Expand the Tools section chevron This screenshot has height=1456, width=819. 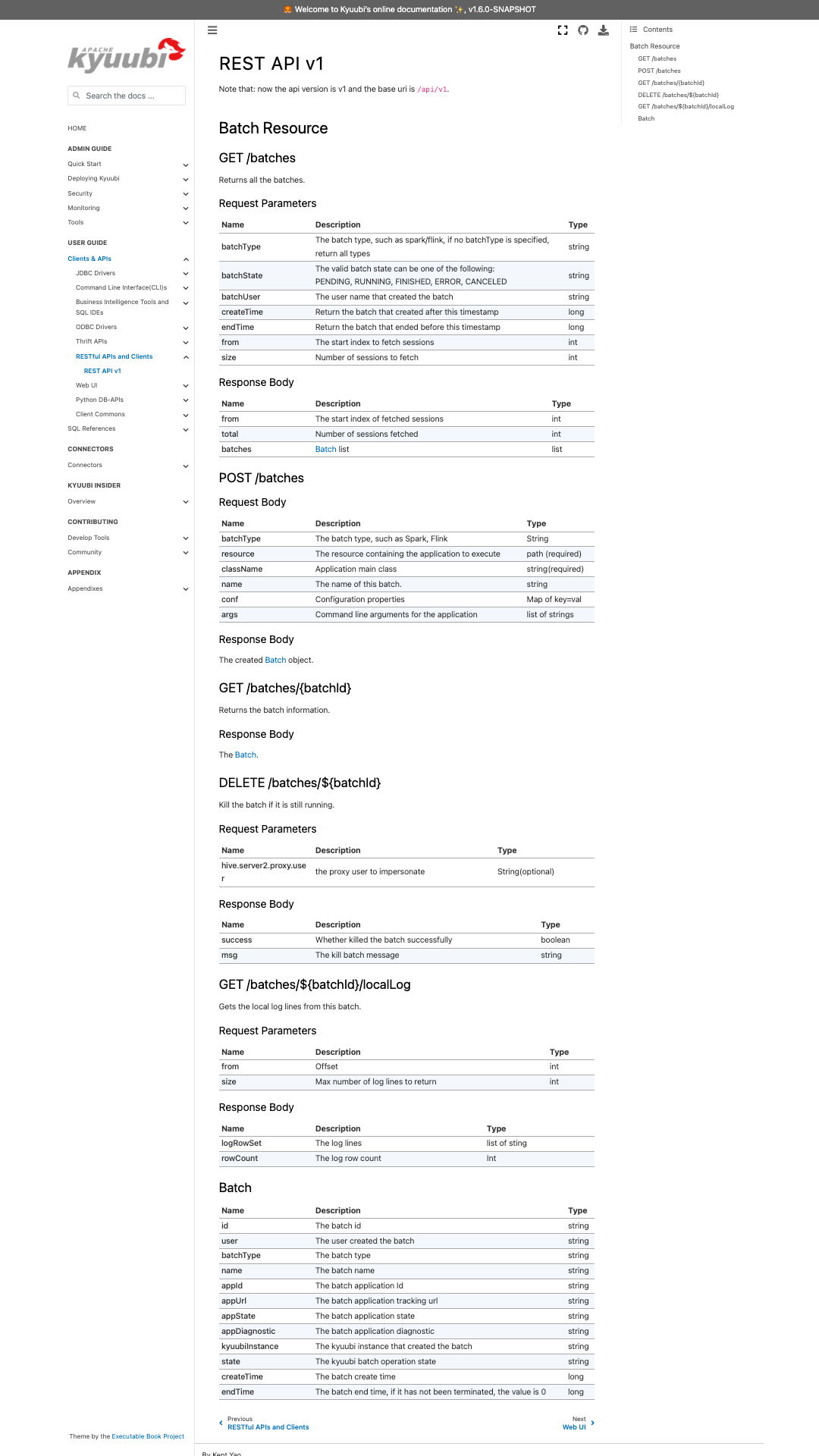point(186,222)
